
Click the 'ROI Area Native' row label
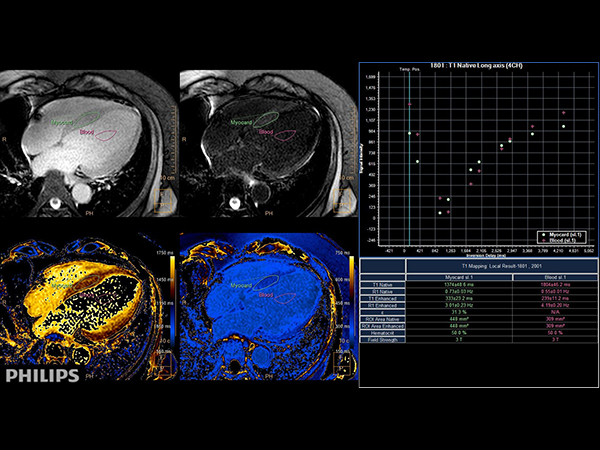click(x=383, y=319)
